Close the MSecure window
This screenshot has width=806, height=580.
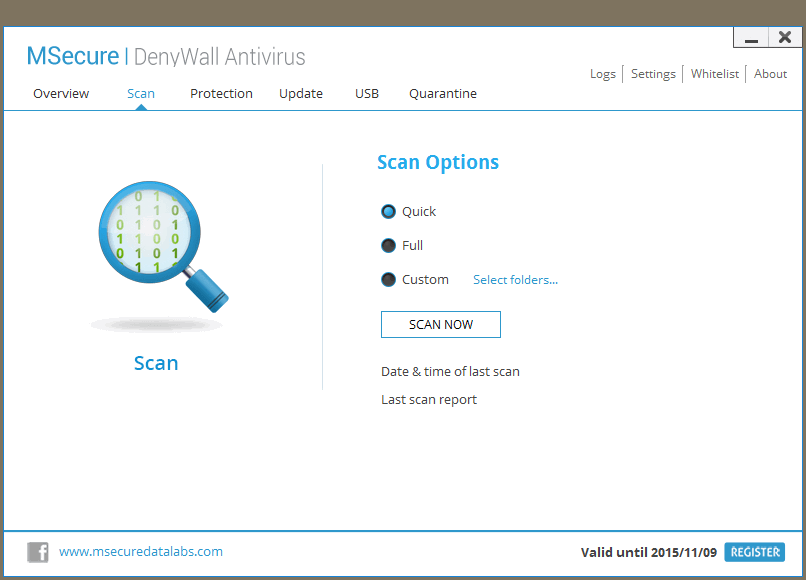(785, 38)
